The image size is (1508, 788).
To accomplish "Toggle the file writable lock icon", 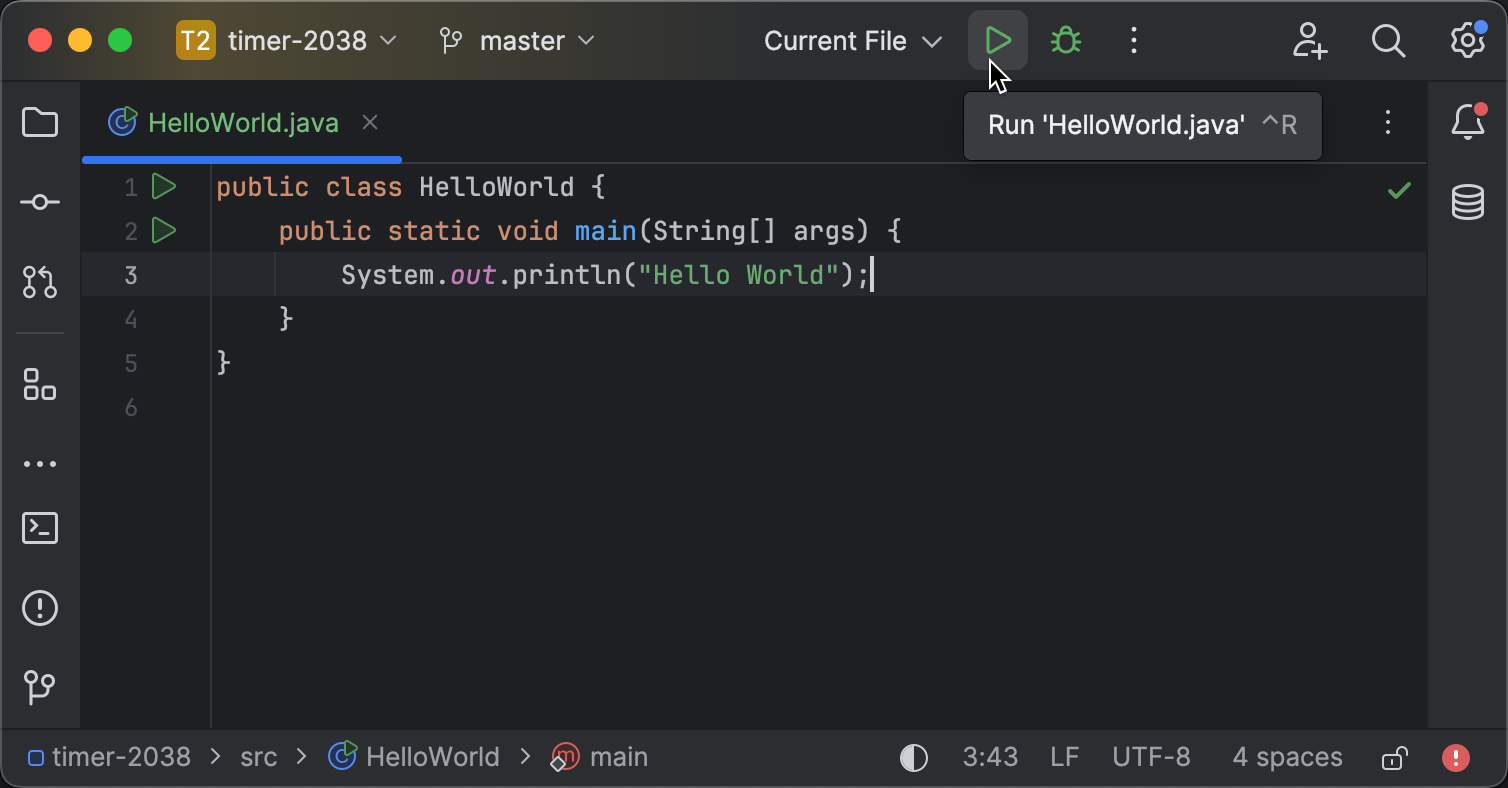I will pyautogui.click(x=1394, y=757).
